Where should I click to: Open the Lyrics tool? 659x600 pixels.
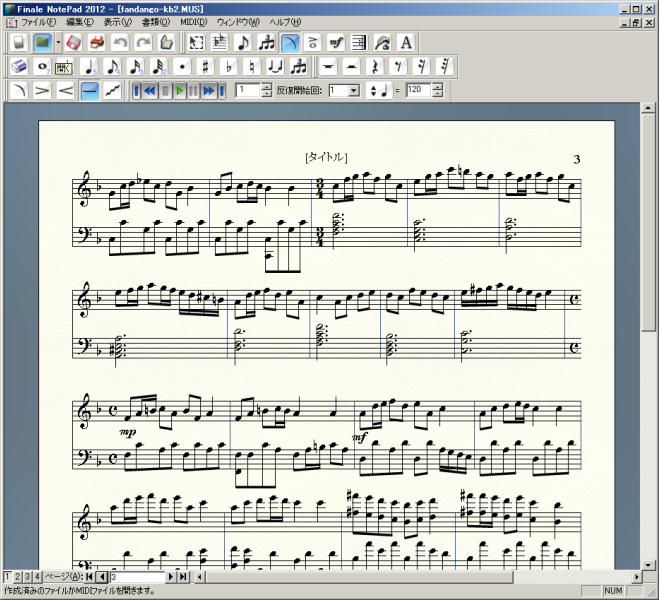coord(383,42)
